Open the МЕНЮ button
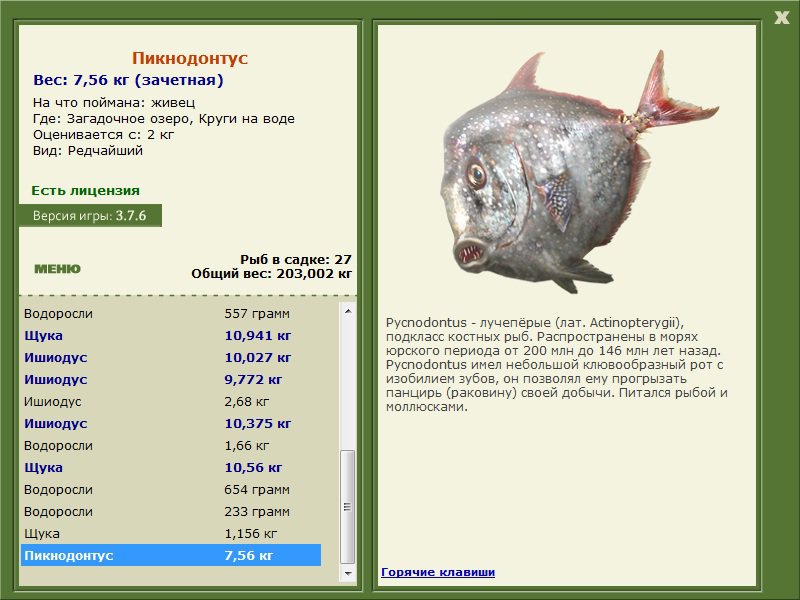This screenshot has height=600, width=800. (57, 269)
